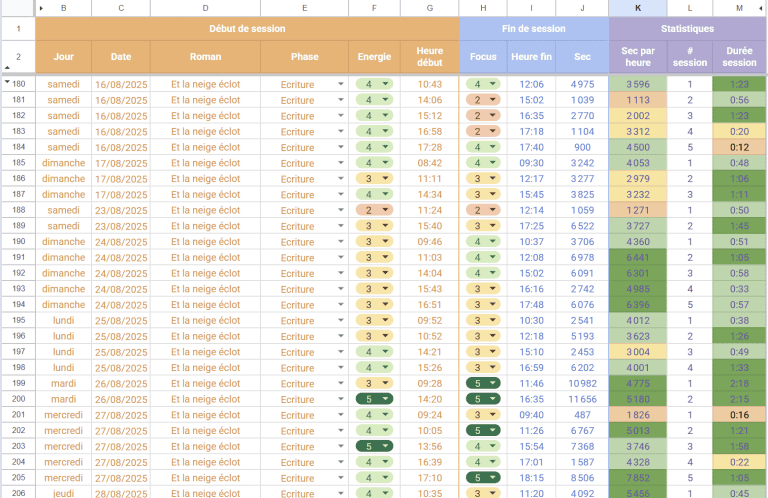Click the hidden columns arrow after column M
This screenshot has height=498, width=768.
[x=760, y=8]
